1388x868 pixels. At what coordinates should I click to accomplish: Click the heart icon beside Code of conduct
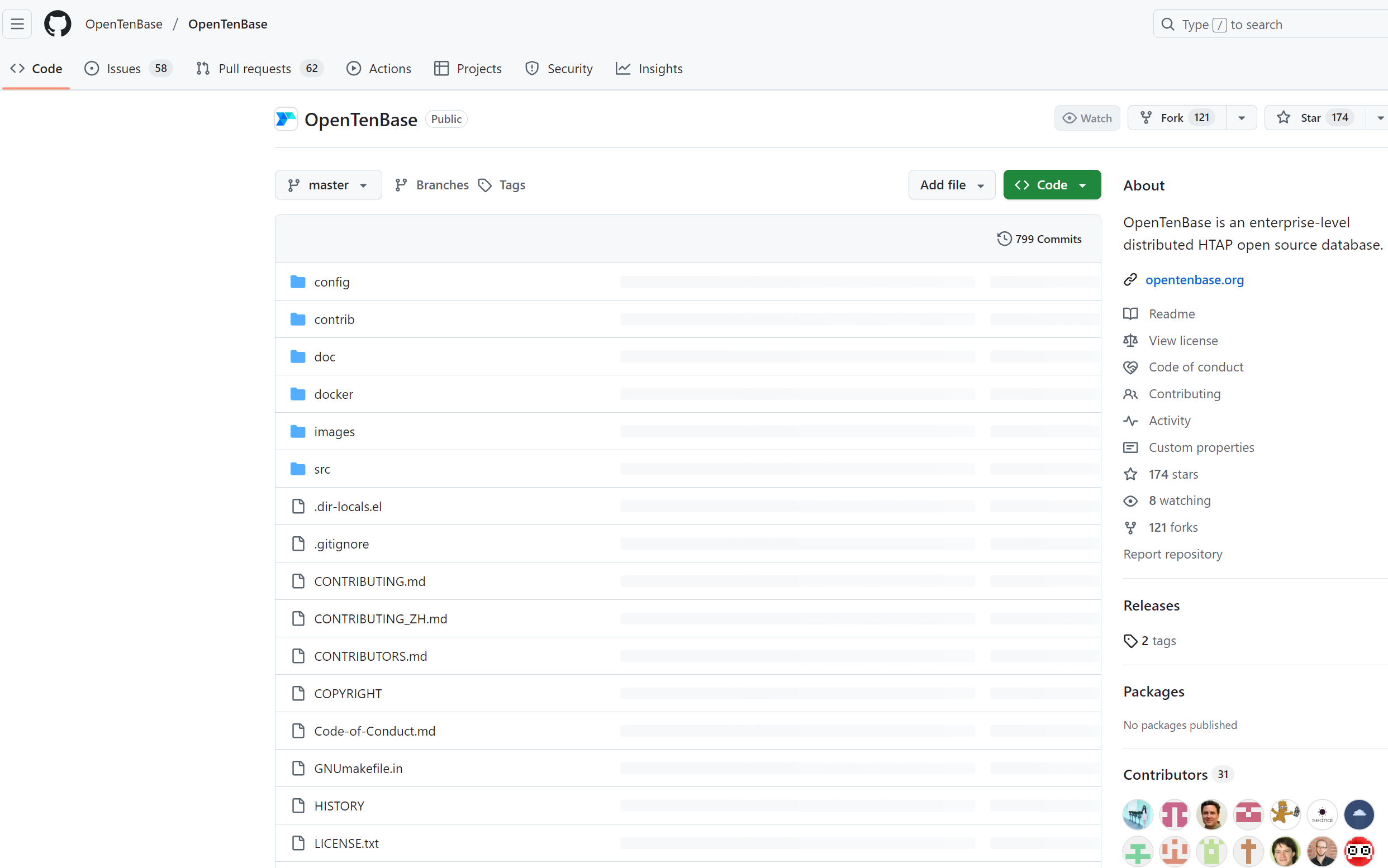pos(1130,368)
